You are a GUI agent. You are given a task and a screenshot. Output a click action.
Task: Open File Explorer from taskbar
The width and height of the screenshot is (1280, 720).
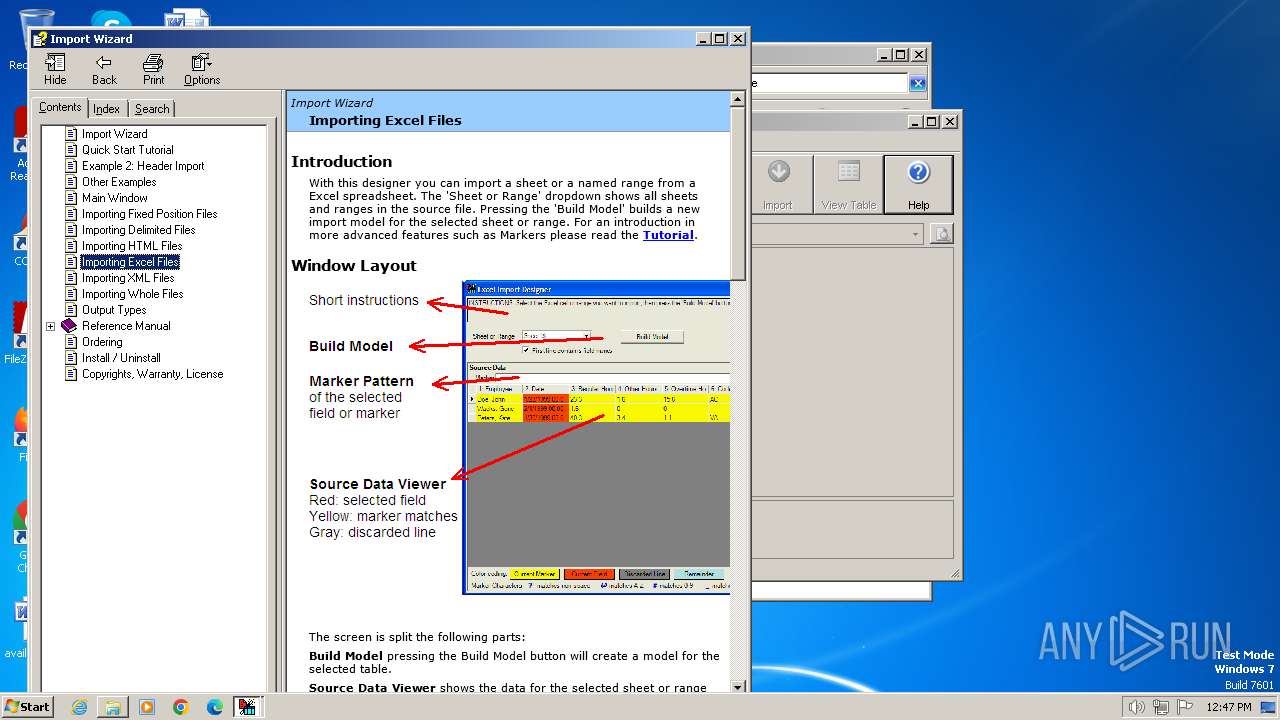(113, 707)
